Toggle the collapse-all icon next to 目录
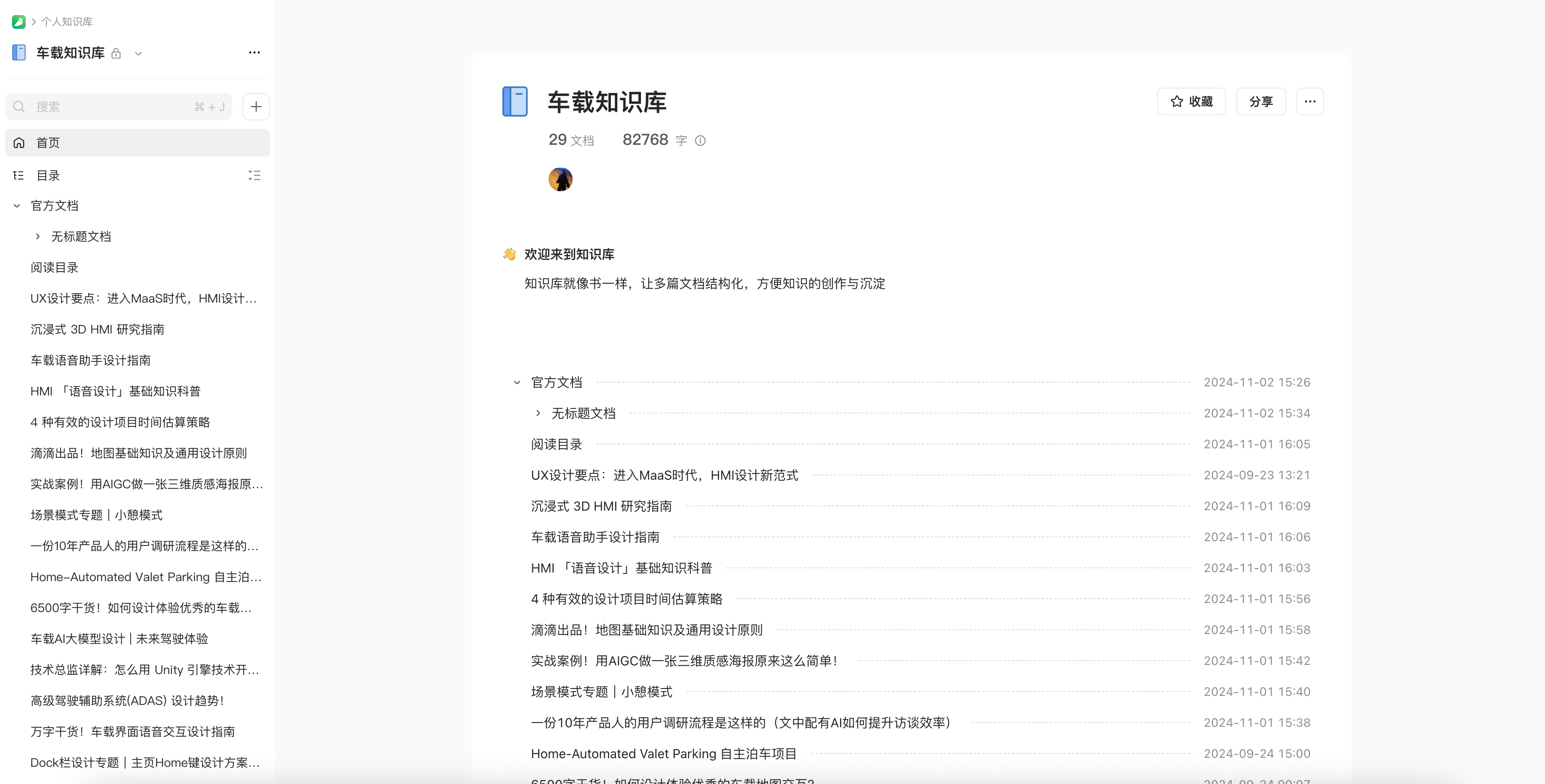 click(254, 175)
